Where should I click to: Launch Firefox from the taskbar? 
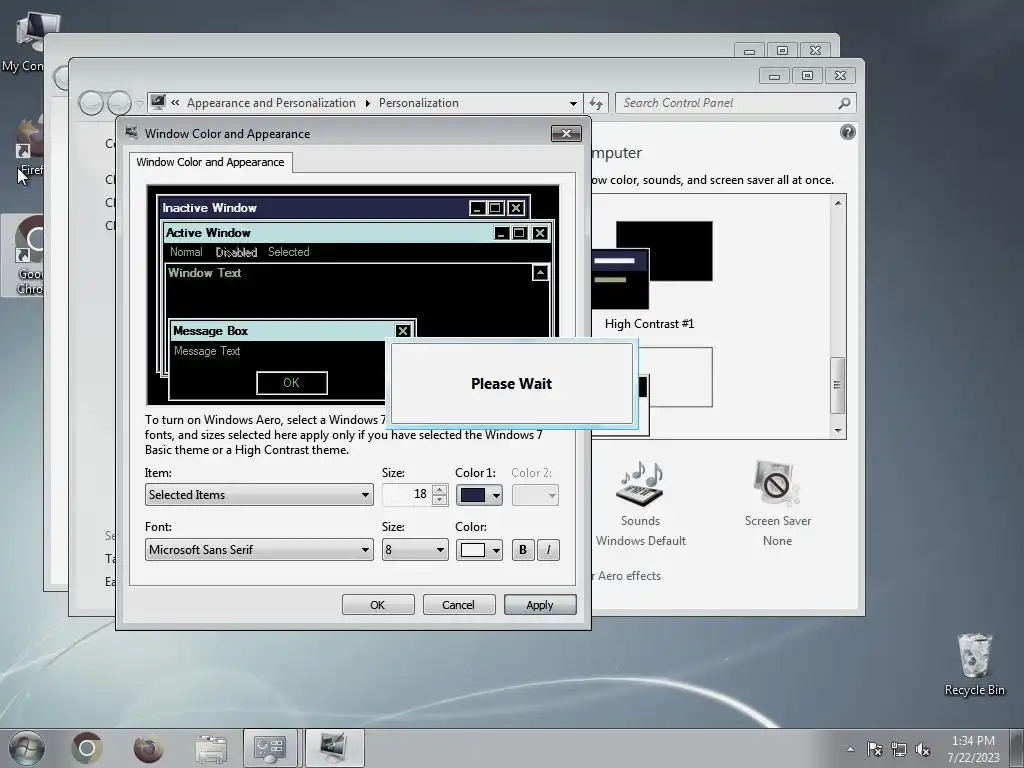(148, 748)
